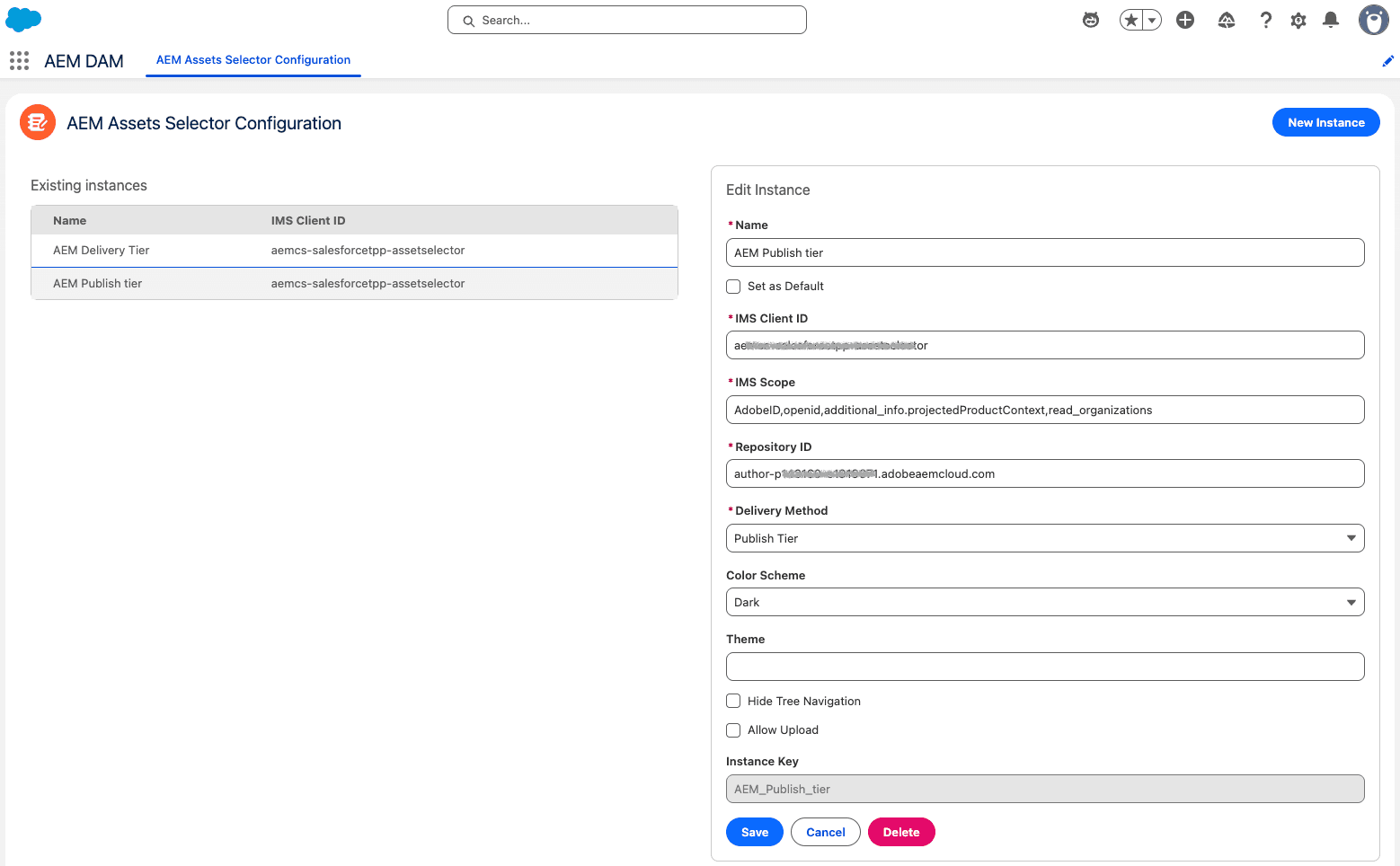This screenshot has width=1400, height=866.
Task: Open the favorites list dropdown arrow
Action: 1152,20
